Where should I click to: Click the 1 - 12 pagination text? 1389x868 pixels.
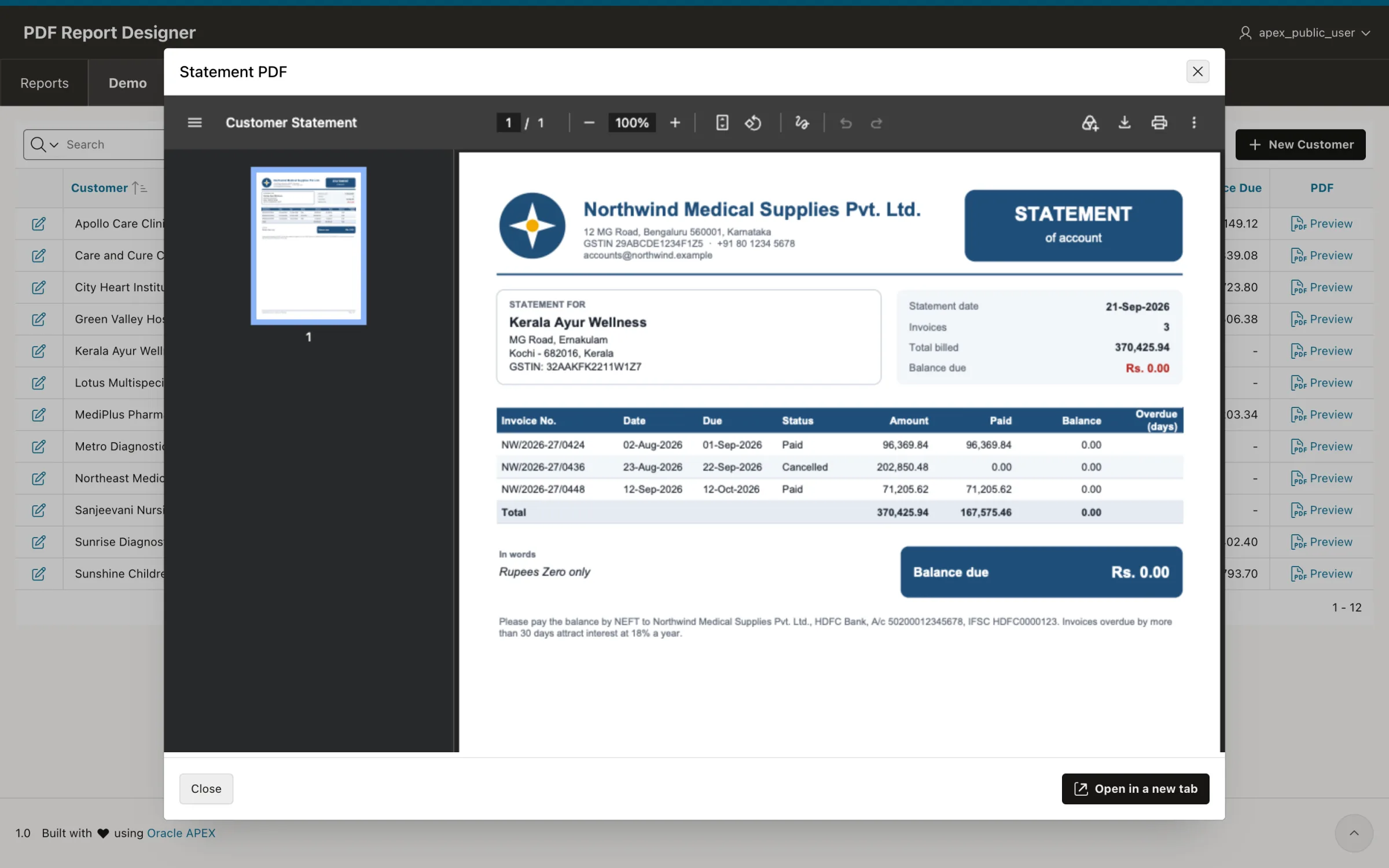(x=1347, y=607)
